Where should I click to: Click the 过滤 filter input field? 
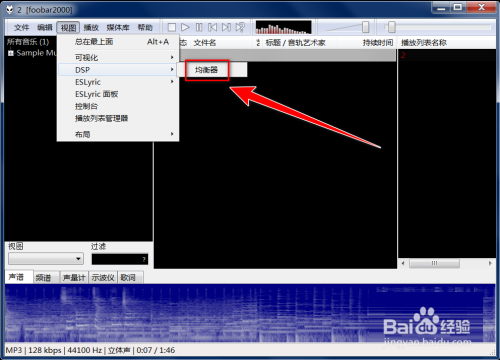tap(120, 259)
